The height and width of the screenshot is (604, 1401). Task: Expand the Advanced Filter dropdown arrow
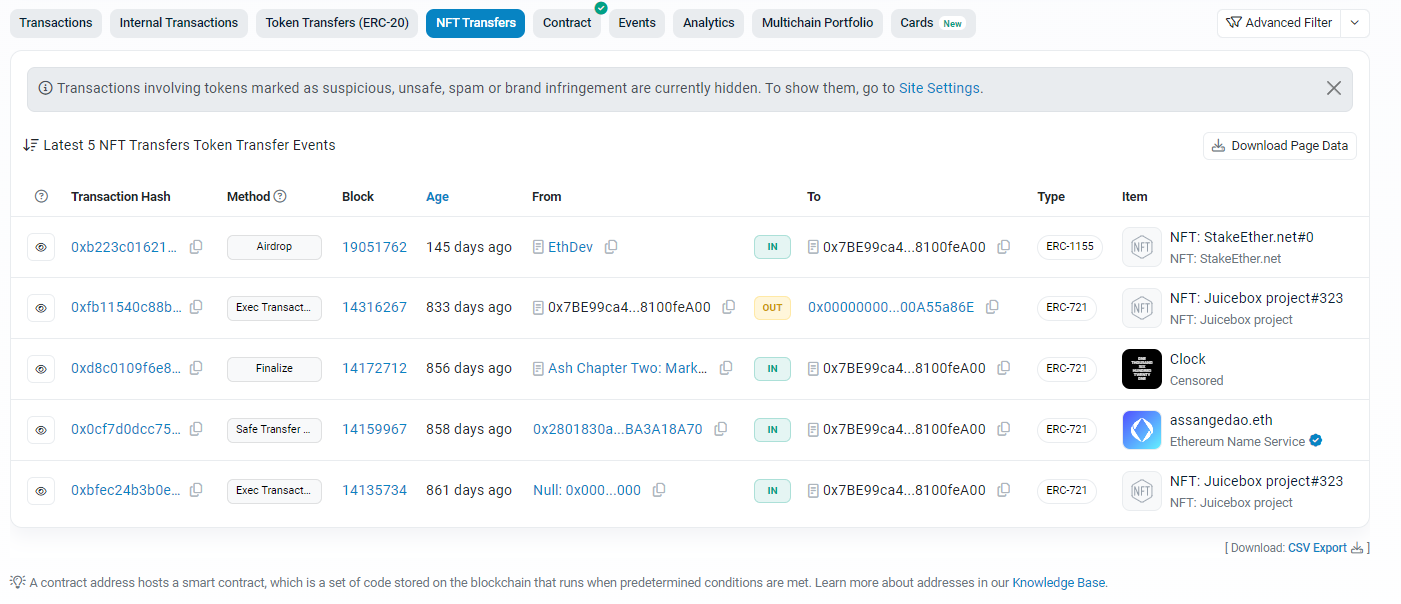tap(1355, 23)
